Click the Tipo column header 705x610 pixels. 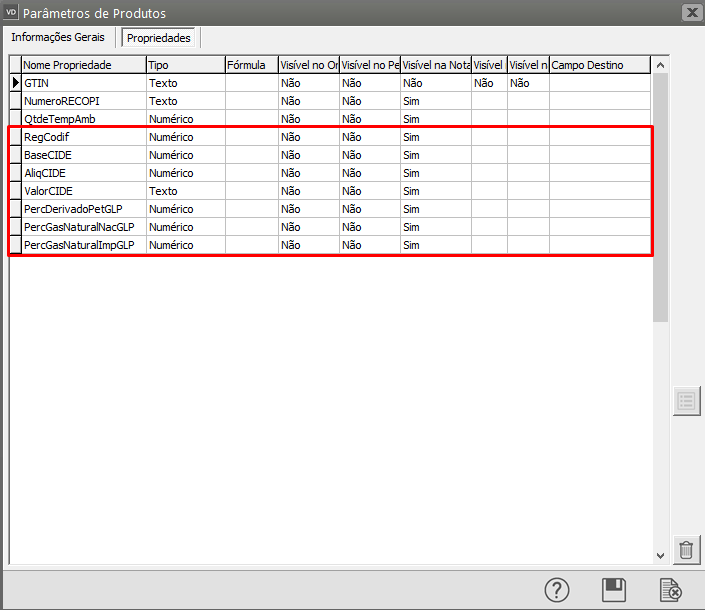186,65
